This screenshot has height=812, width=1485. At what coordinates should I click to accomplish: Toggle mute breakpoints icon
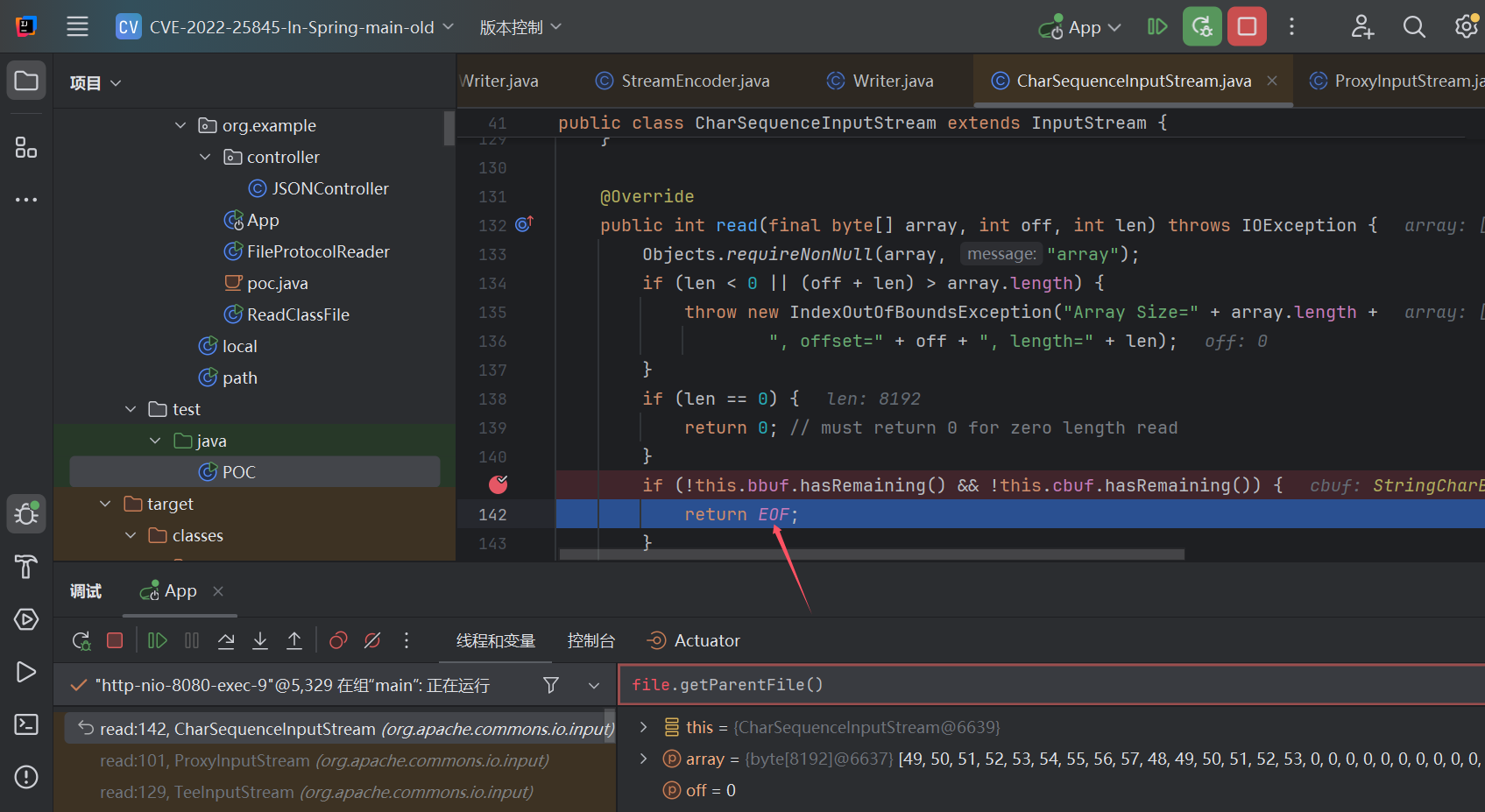pos(372,640)
